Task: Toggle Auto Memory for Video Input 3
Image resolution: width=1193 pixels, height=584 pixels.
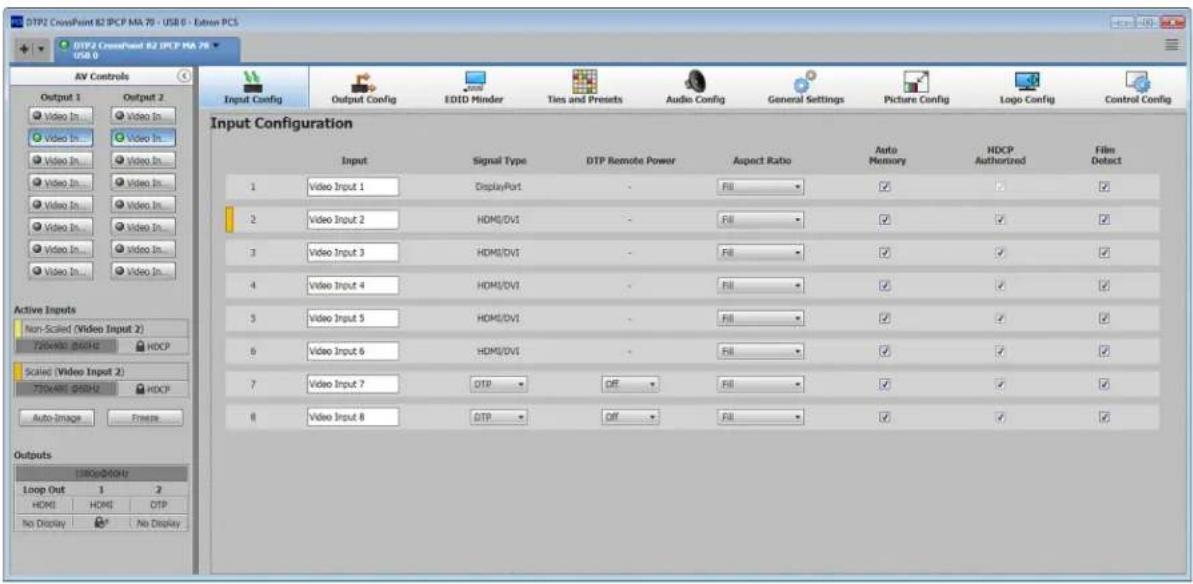Action: 884,252
